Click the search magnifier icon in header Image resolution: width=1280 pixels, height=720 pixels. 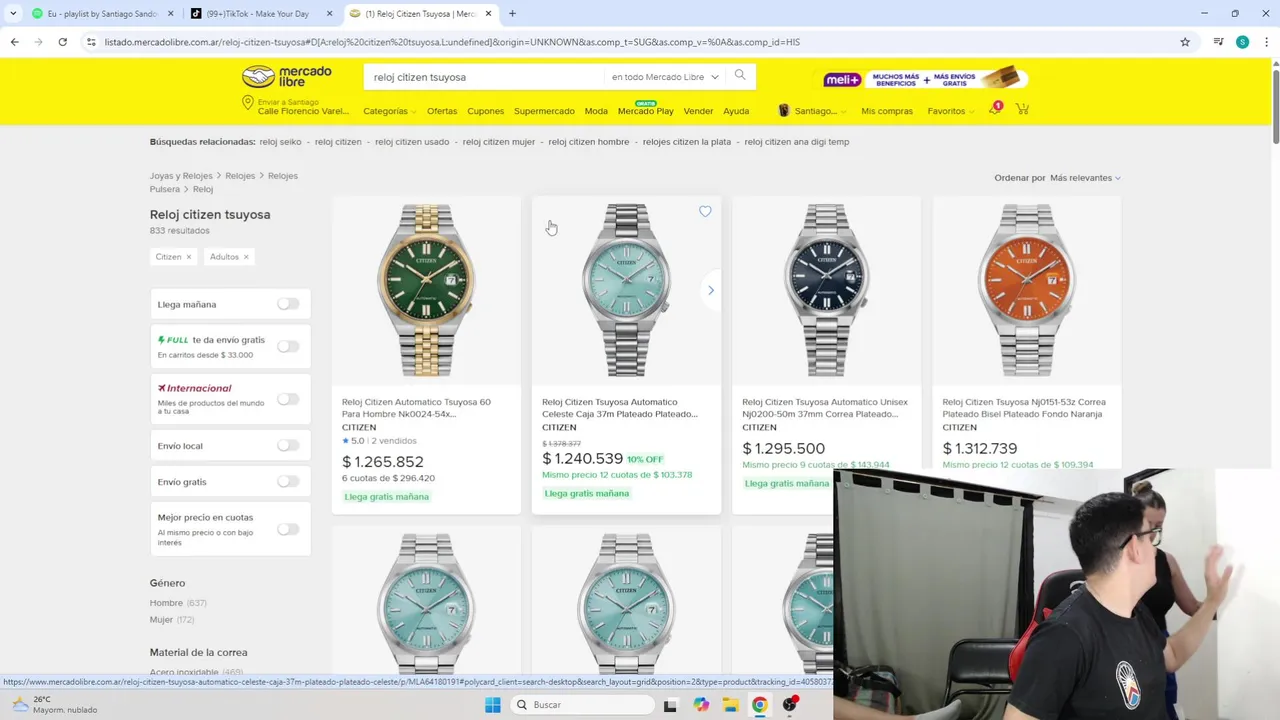coord(740,76)
